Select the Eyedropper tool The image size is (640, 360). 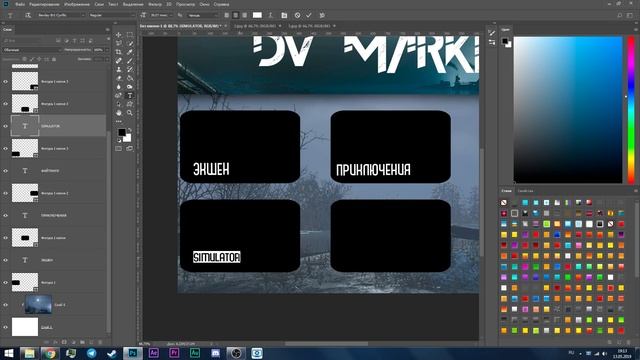pos(130,52)
